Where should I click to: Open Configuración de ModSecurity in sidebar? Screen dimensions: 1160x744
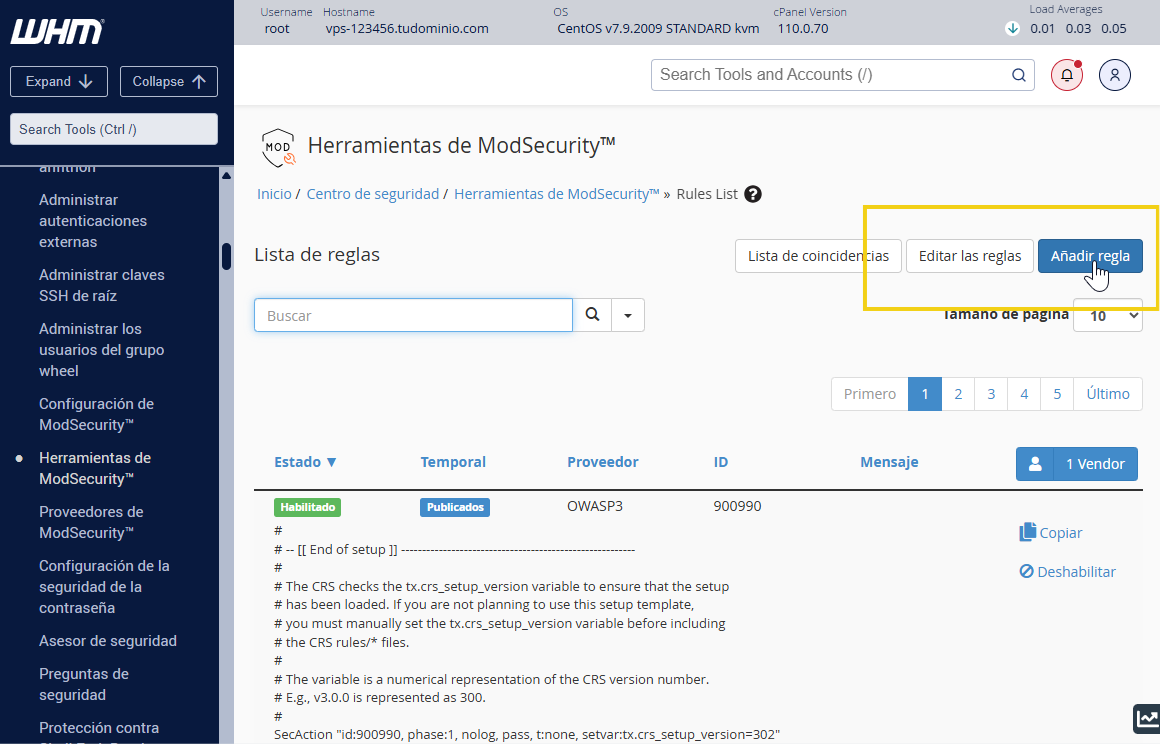pos(97,414)
